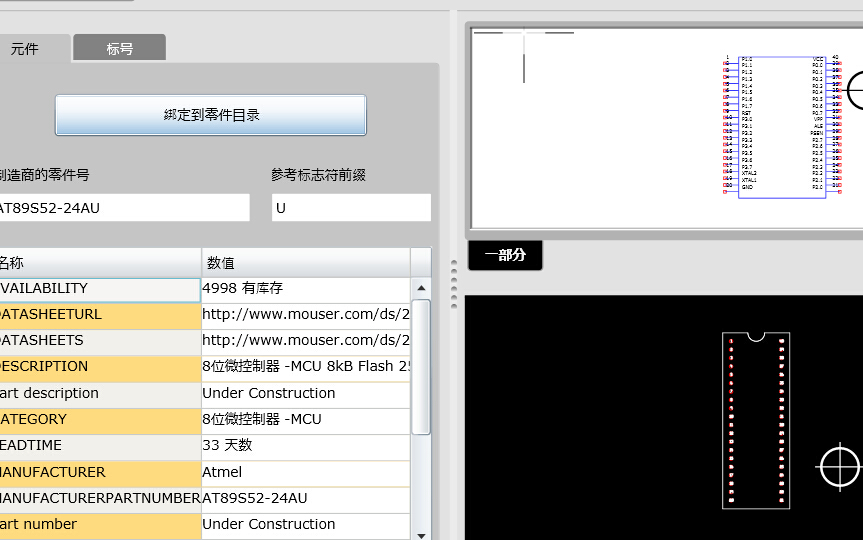Click the DIP footprint preview outline

[756, 420]
